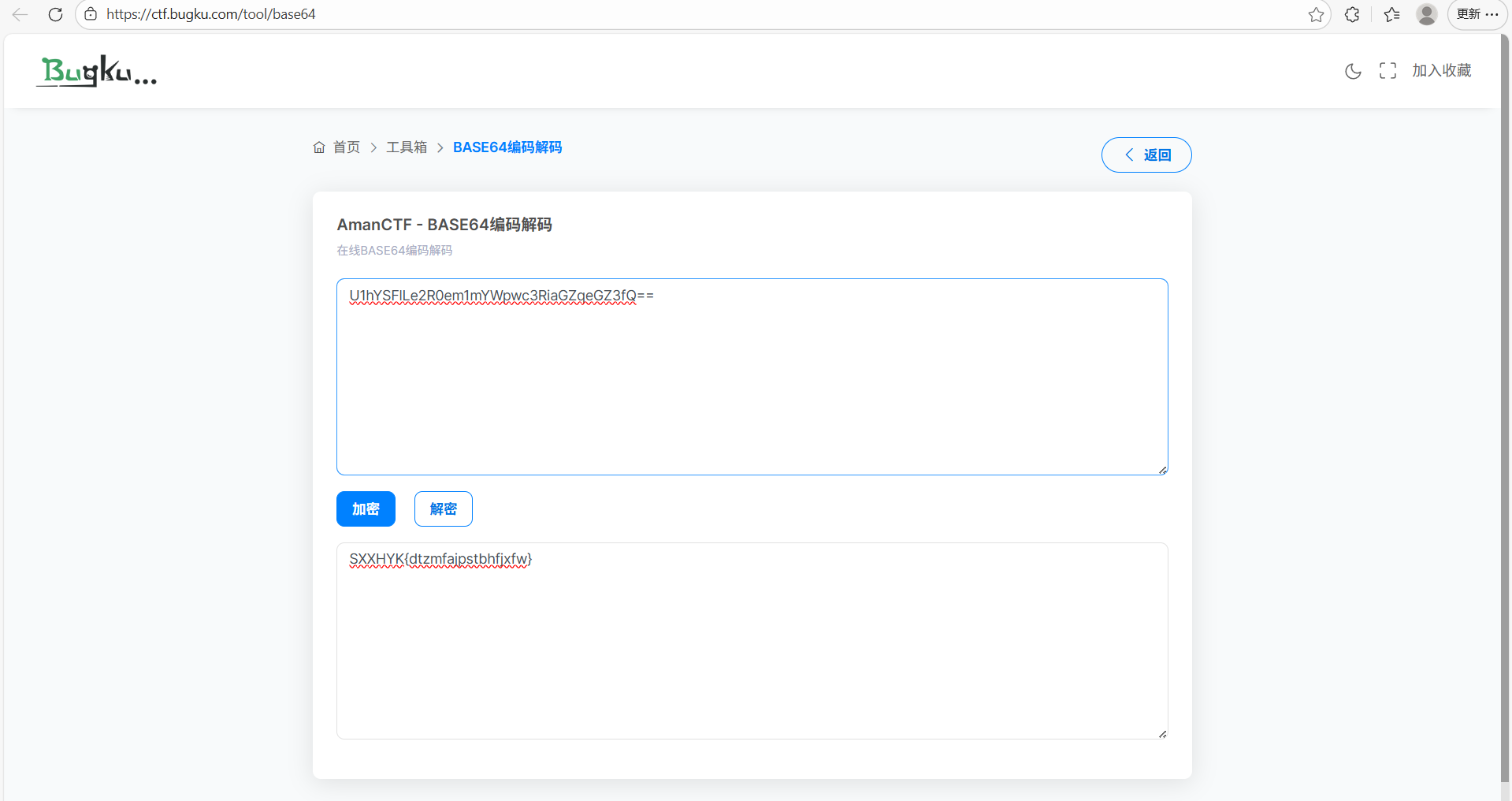This screenshot has width=1512, height=801.
Task: Go to 首页 breadcrumb link
Action: 347,147
